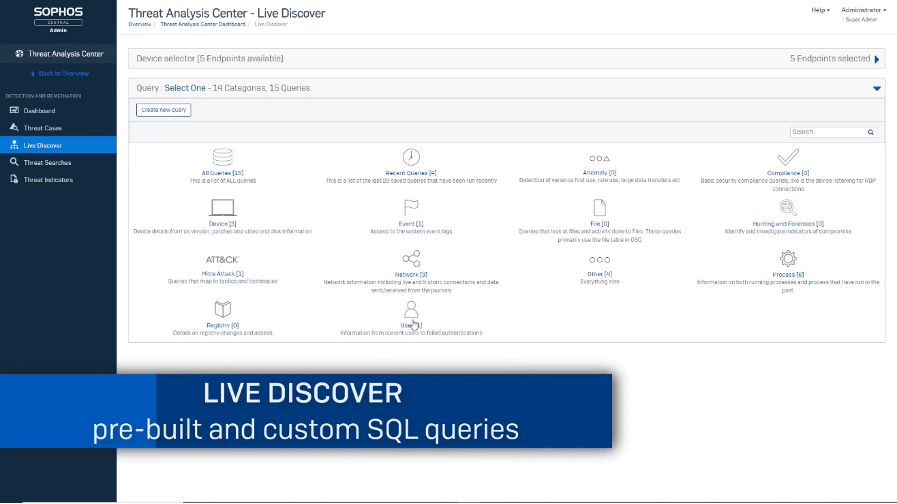Image resolution: width=897 pixels, height=504 pixels.
Task: Open the Help dropdown menu
Action: tap(820, 10)
